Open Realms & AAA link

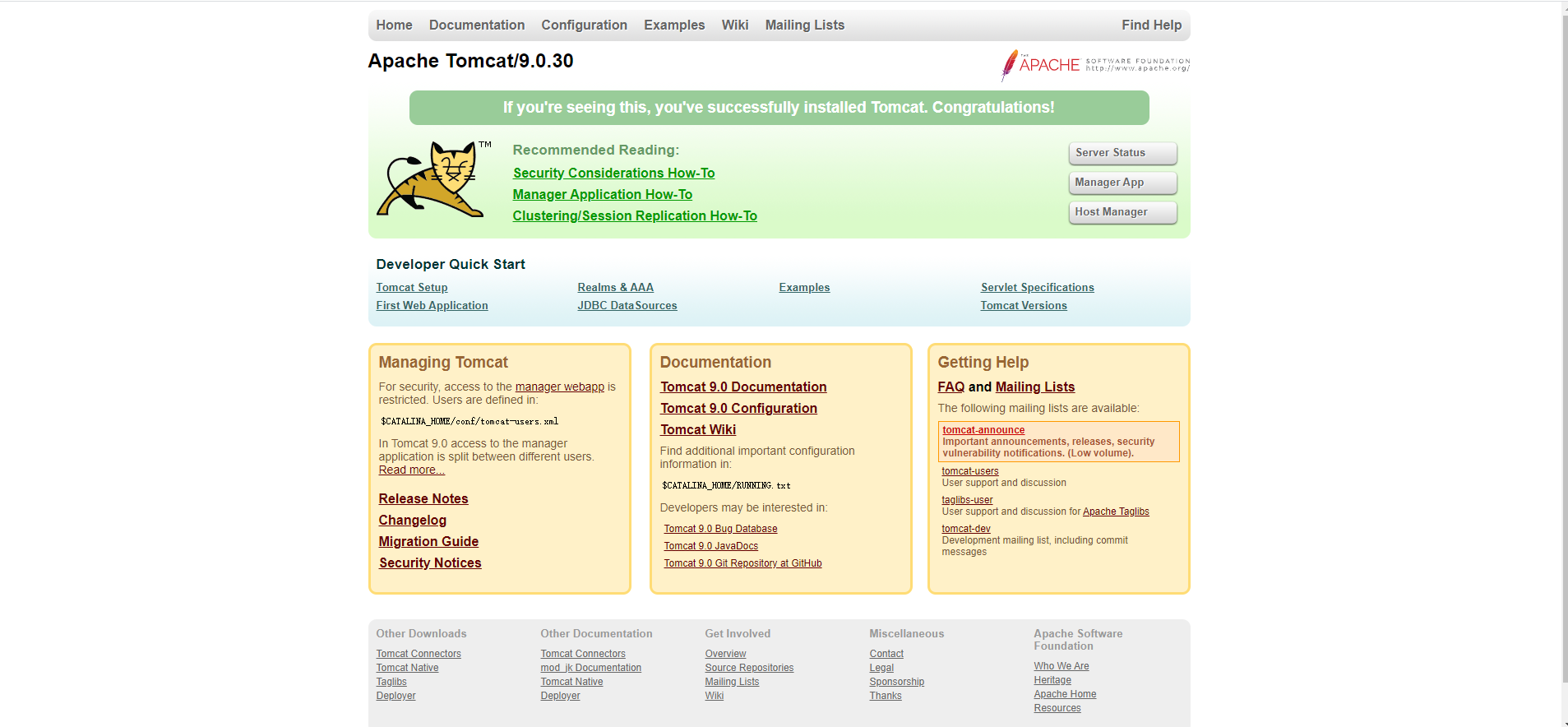(615, 287)
